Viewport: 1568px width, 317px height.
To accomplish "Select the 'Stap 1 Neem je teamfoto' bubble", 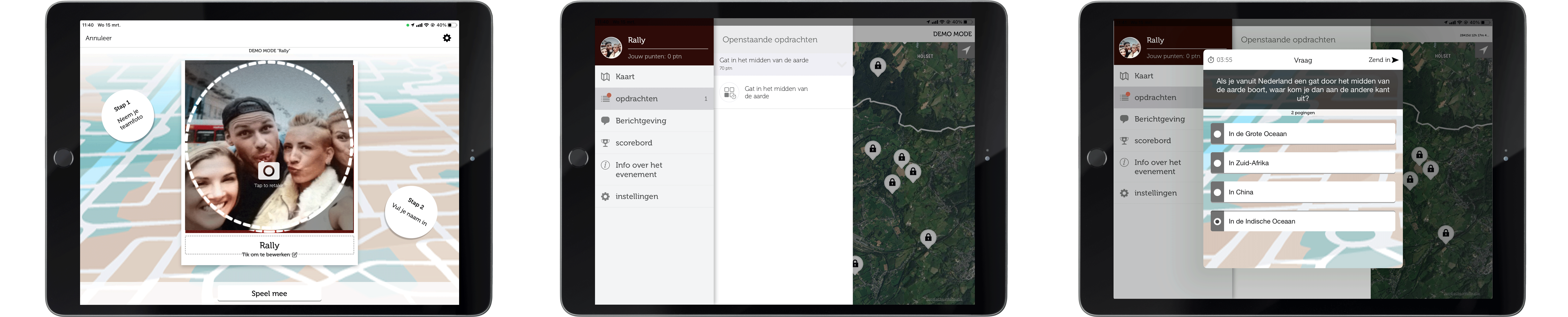I will (x=128, y=116).
